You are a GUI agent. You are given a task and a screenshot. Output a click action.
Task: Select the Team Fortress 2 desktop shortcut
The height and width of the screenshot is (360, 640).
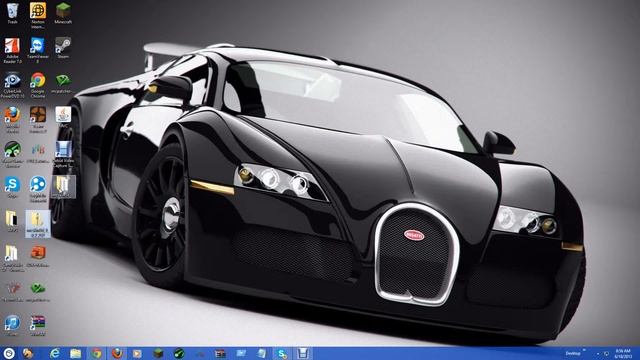(38, 120)
